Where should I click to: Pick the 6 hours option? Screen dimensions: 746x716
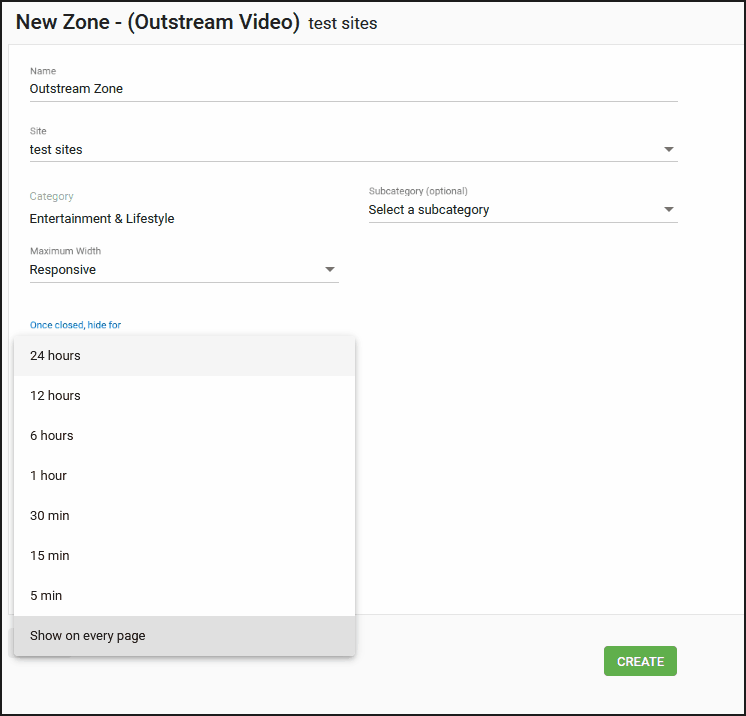tap(185, 435)
